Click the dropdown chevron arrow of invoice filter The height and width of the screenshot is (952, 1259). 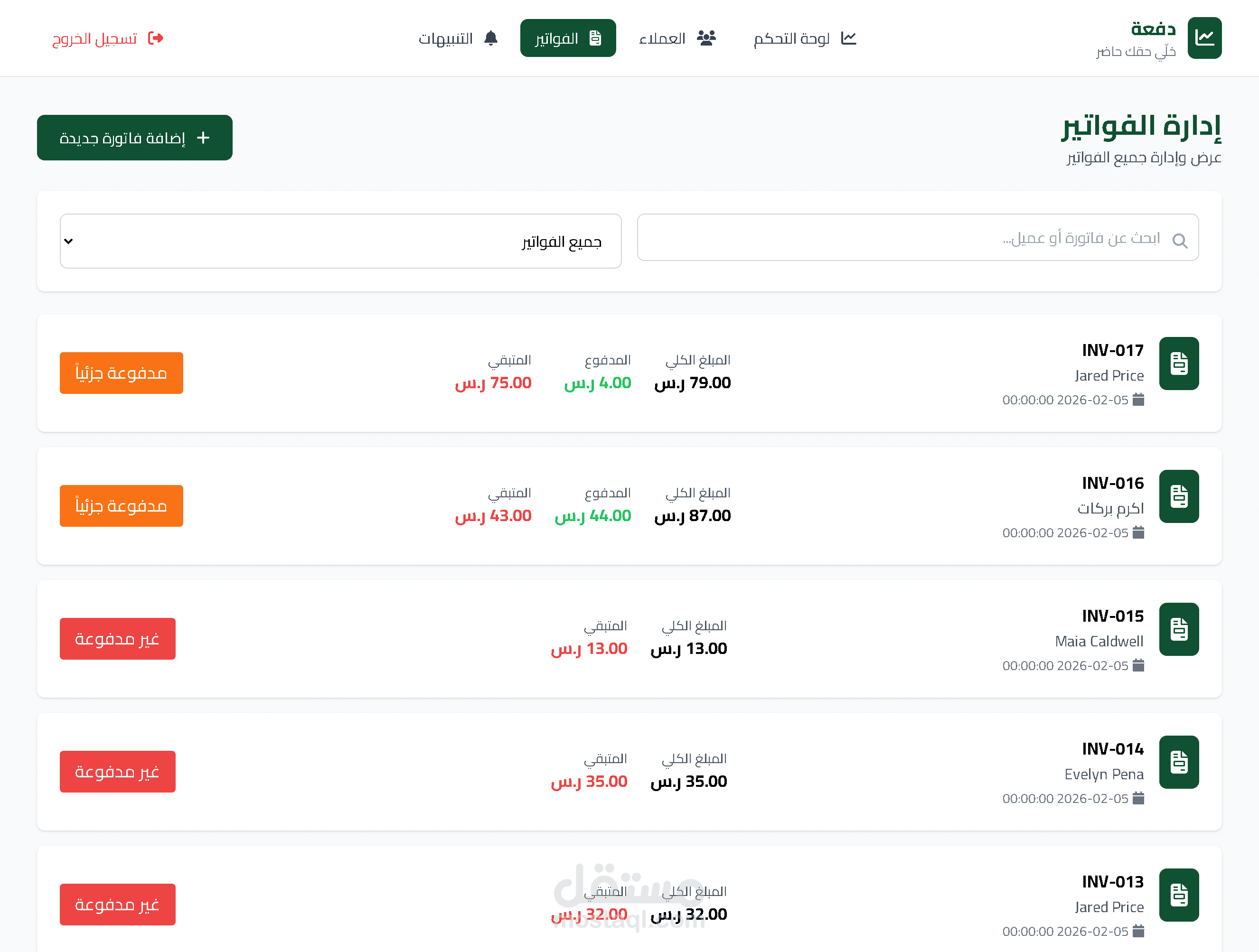pyautogui.click(x=68, y=241)
